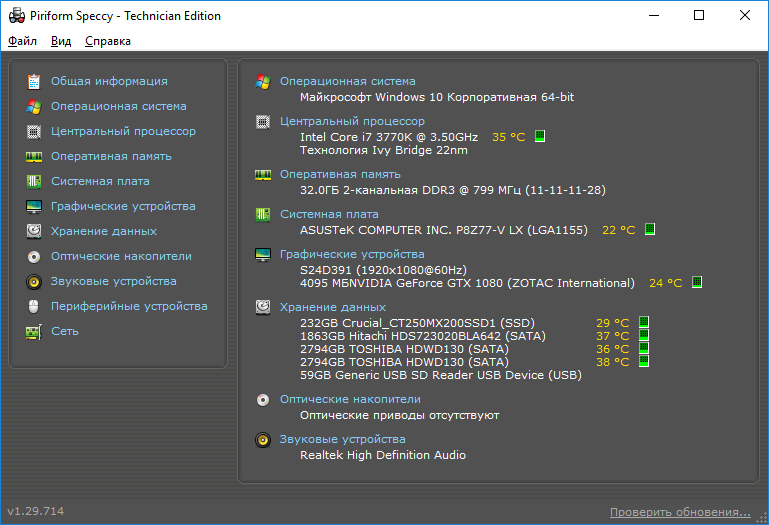Click the Realtek High Definition Audio text
The image size is (769, 525).
click(383, 455)
